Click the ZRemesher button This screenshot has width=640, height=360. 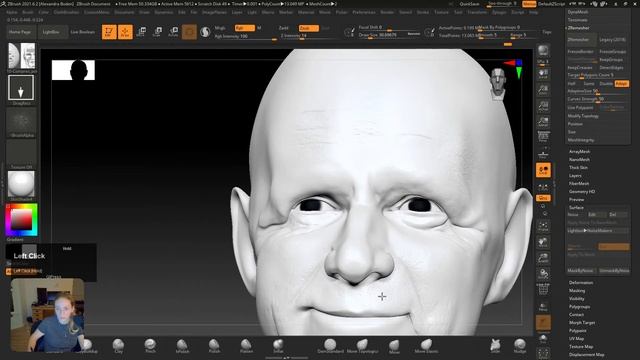tap(581, 40)
